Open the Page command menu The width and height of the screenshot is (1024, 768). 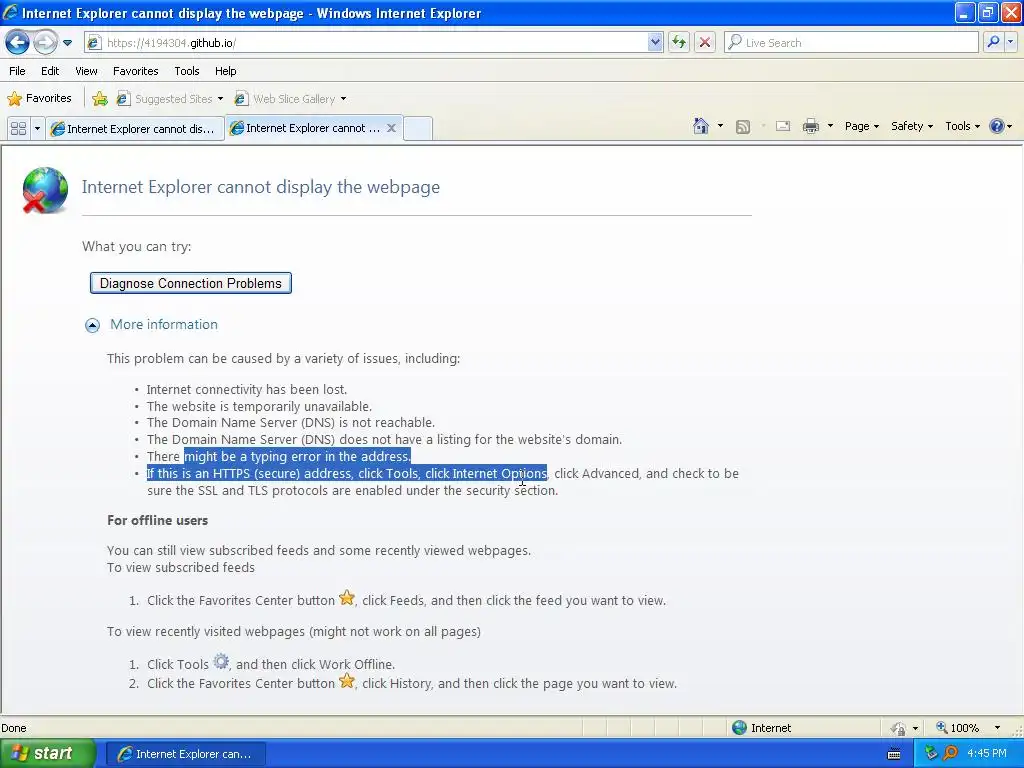[x=861, y=126]
